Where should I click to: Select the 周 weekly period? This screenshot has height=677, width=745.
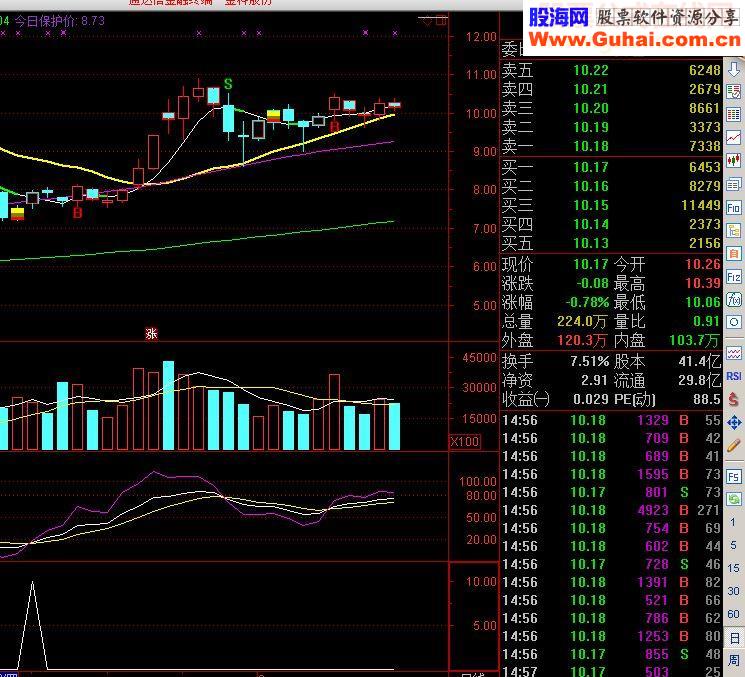(x=734, y=660)
